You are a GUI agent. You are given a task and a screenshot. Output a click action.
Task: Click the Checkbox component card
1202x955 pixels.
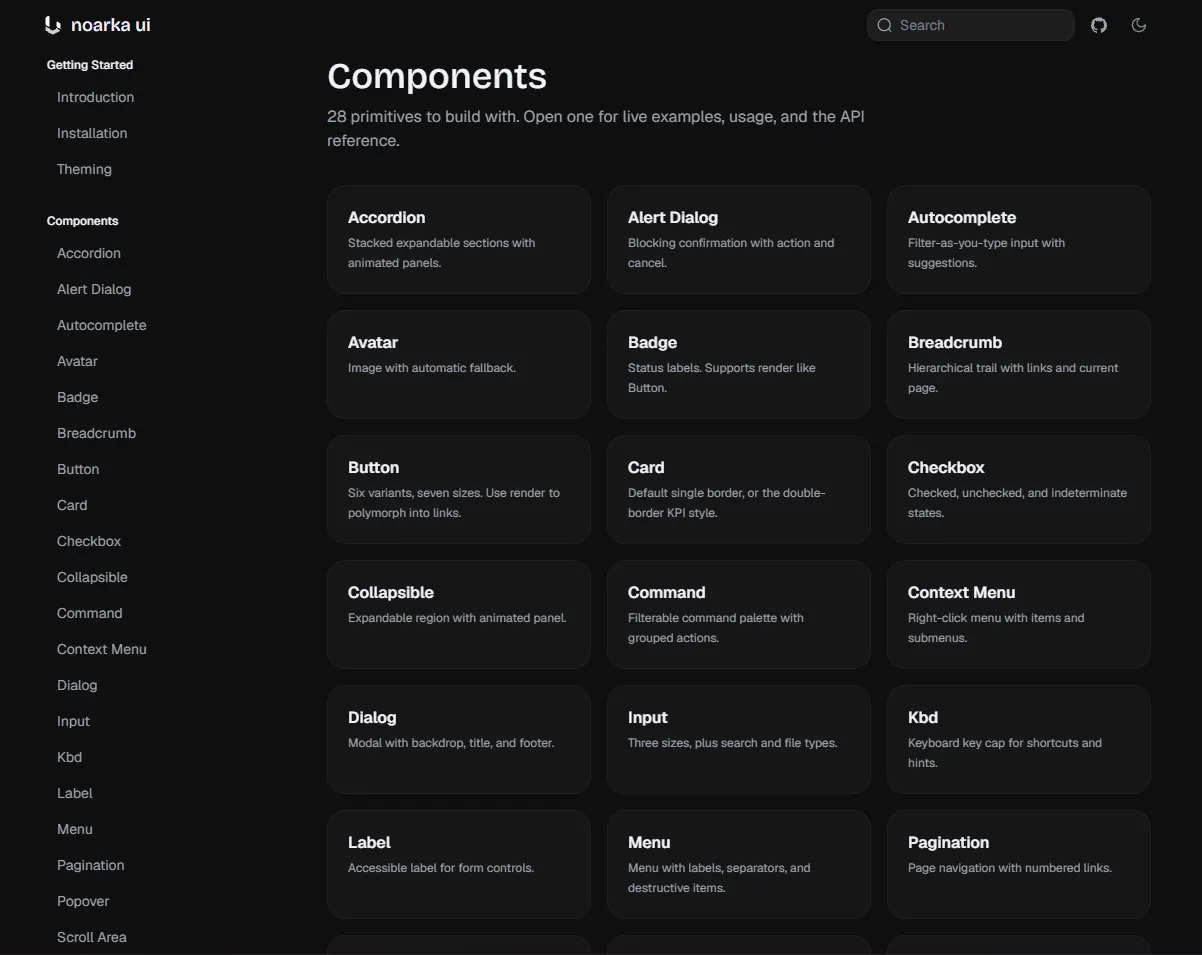tap(1019, 489)
